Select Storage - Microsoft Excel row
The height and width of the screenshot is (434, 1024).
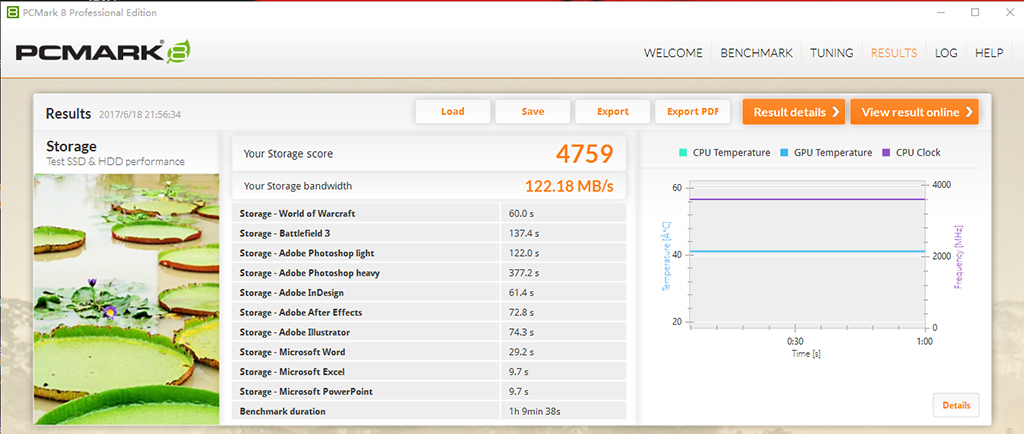(x=429, y=372)
